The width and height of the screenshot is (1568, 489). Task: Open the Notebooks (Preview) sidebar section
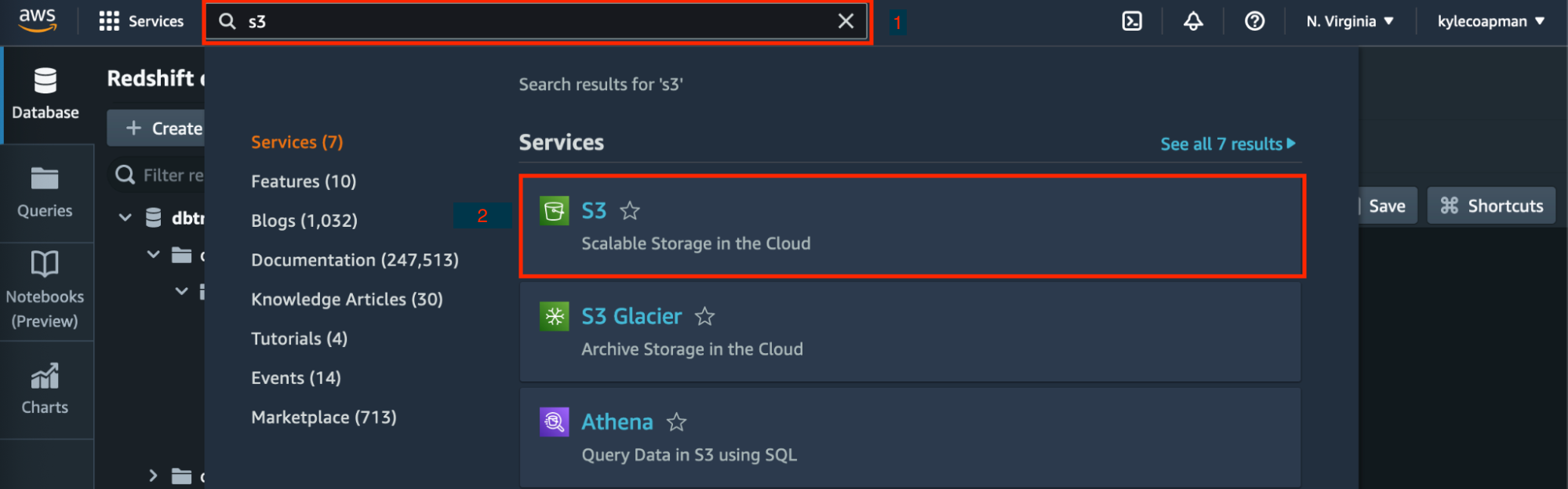pyautogui.click(x=45, y=290)
